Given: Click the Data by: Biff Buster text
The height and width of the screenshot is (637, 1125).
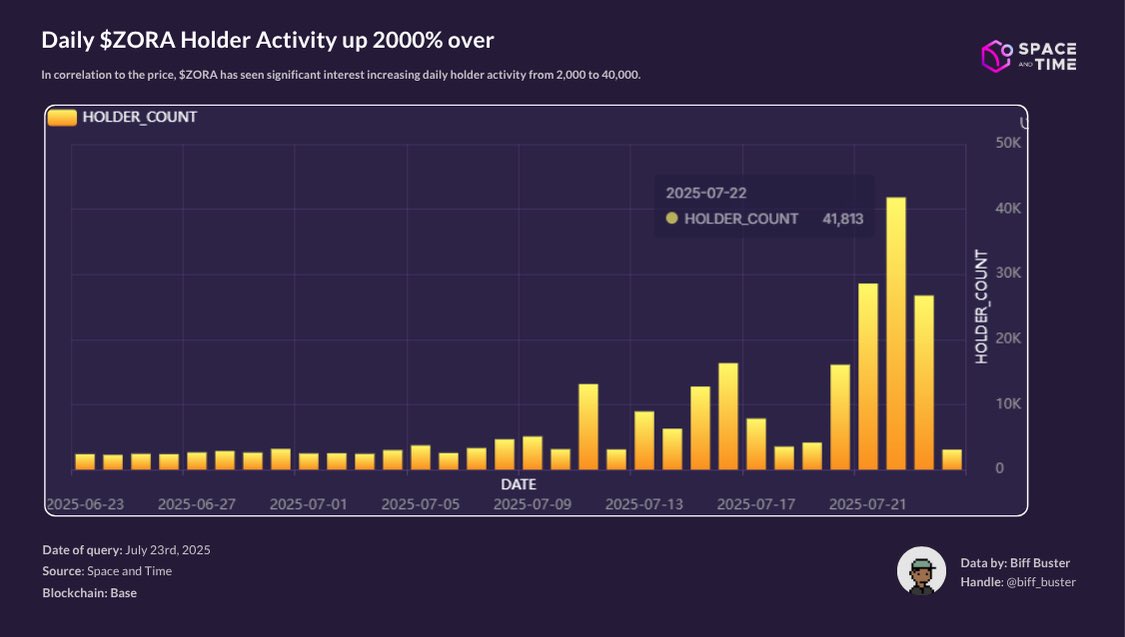Looking at the screenshot, I should pos(1015,563).
